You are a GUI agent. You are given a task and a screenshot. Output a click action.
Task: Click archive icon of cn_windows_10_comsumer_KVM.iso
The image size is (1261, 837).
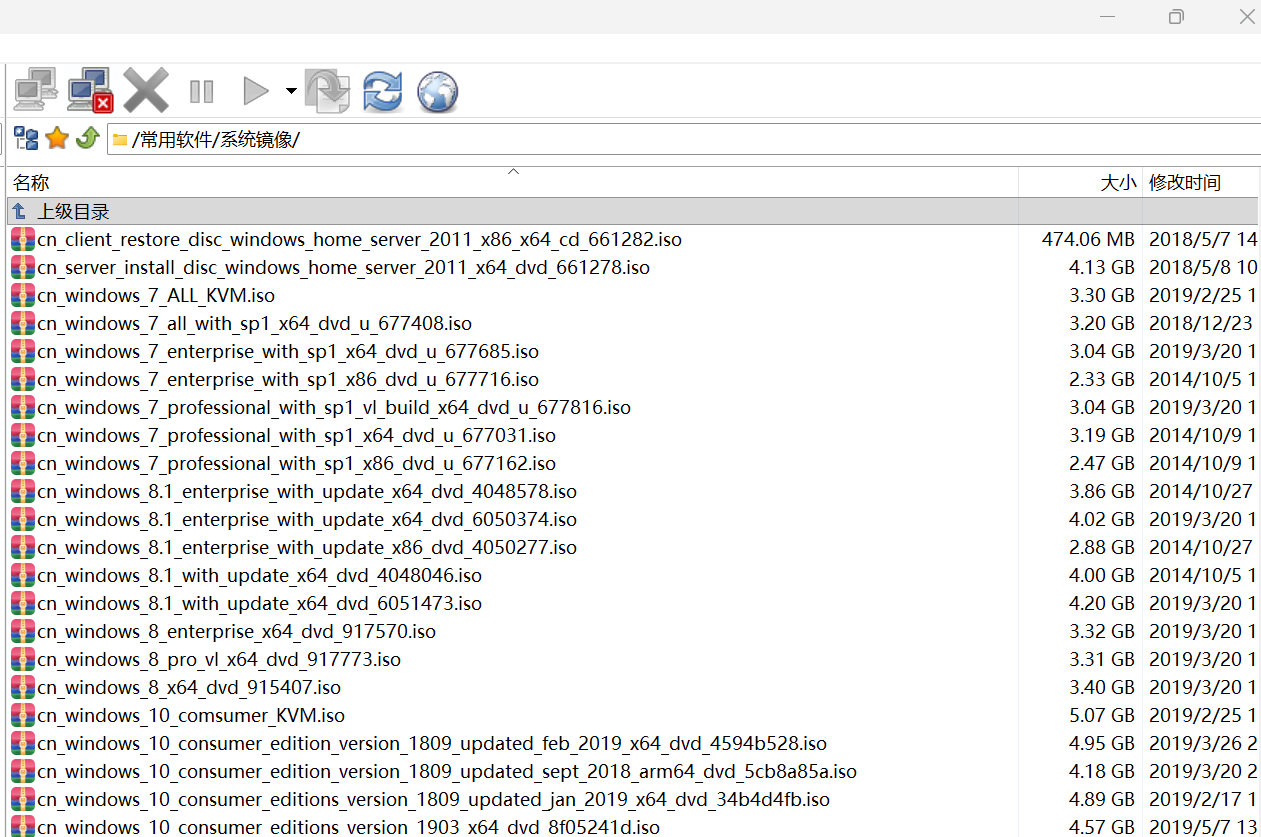23,716
